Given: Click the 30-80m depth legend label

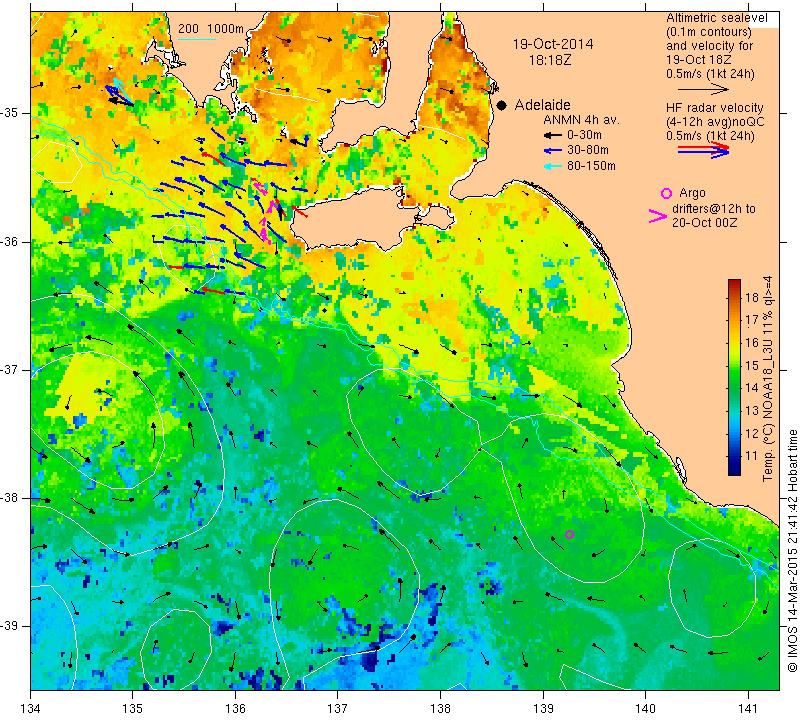Looking at the screenshot, I should (588, 151).
